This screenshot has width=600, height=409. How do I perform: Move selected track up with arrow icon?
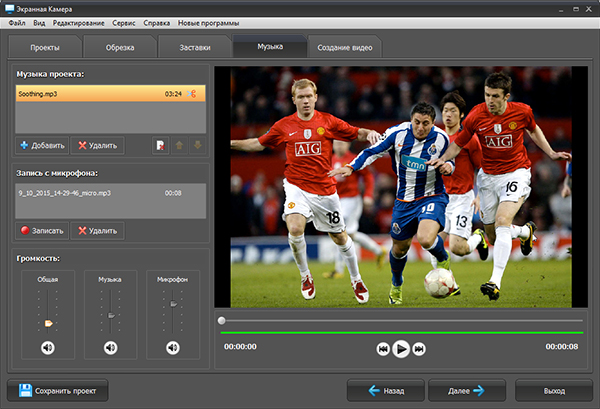tap(179, 146)
